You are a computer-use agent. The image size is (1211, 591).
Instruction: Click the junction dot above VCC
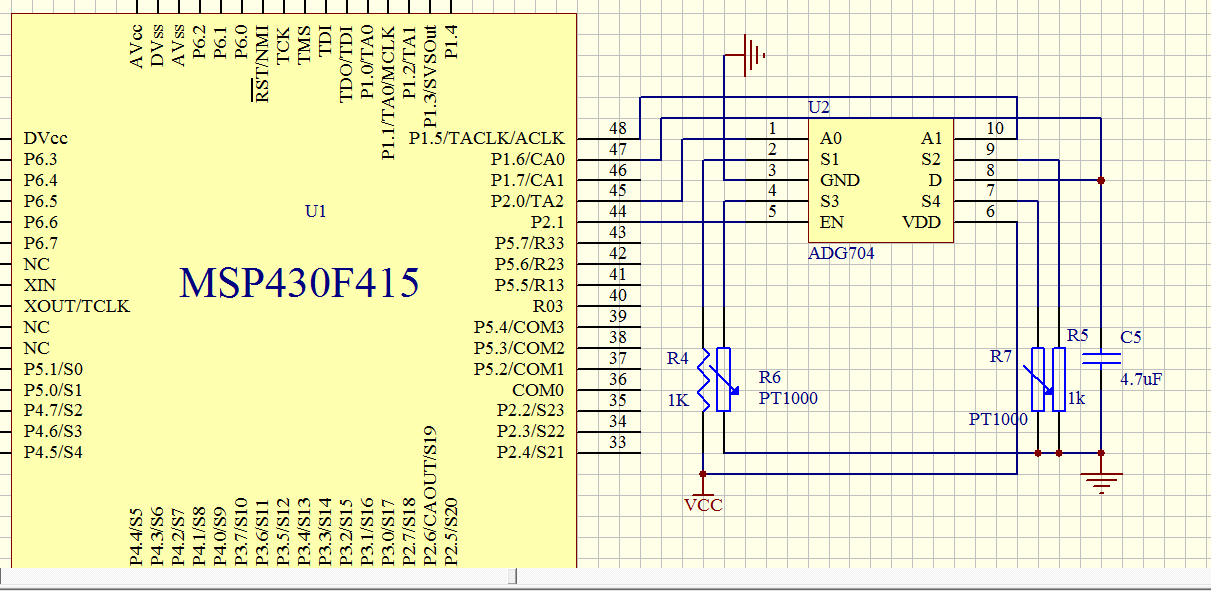[x=704, y=474]
